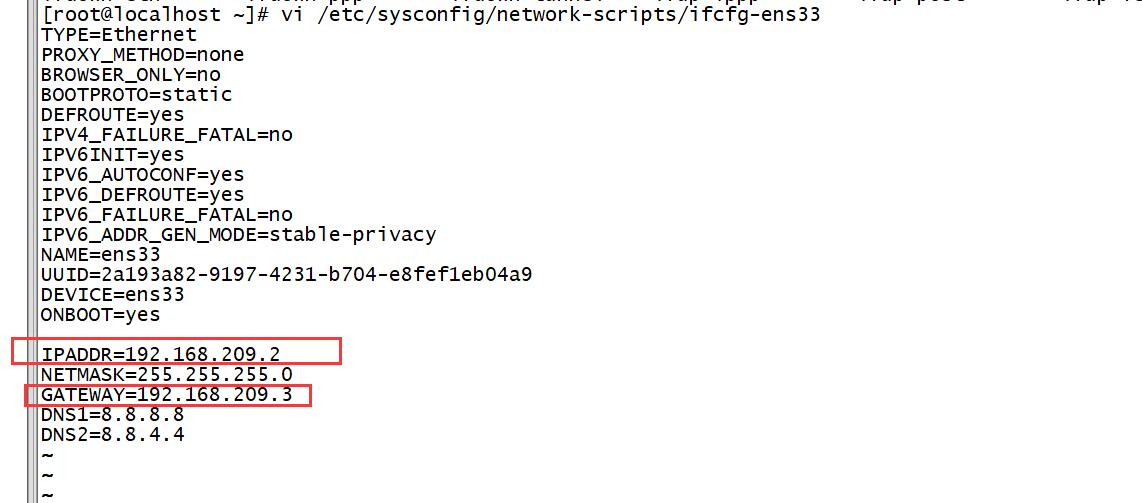Place cursor on BOOTPROTO=static line
The image size is (1142, 503).
click(x=137, y=95)
